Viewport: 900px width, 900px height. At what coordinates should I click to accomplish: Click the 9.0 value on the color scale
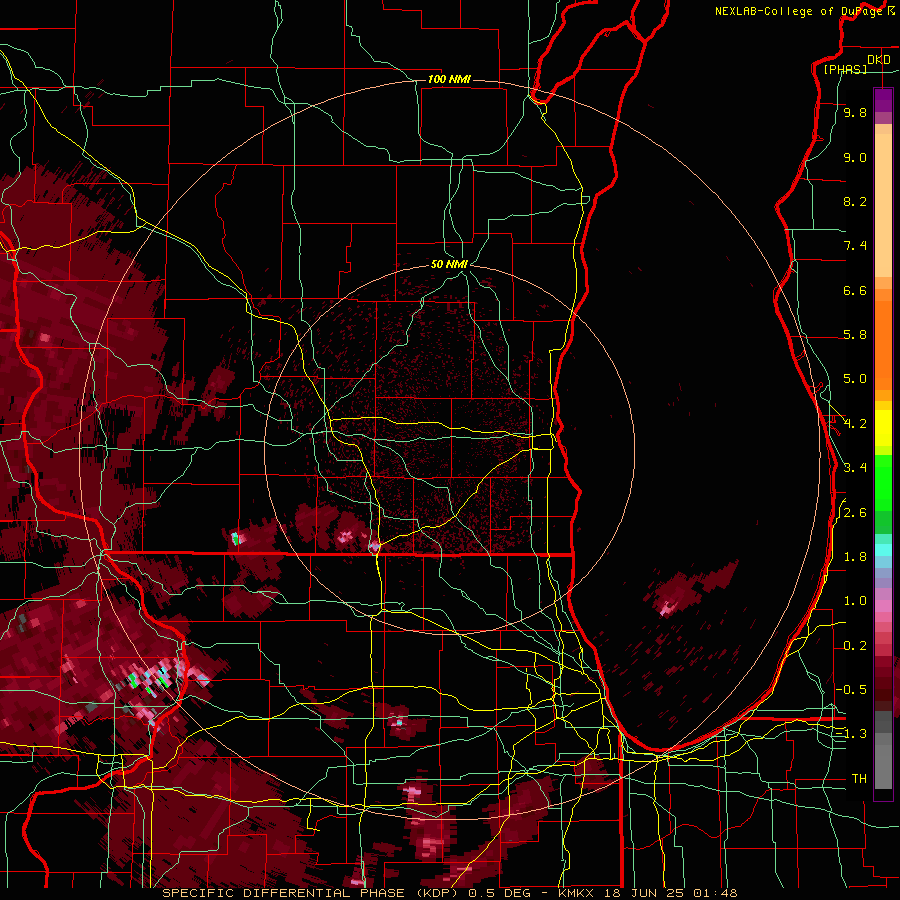coord(855,157)
